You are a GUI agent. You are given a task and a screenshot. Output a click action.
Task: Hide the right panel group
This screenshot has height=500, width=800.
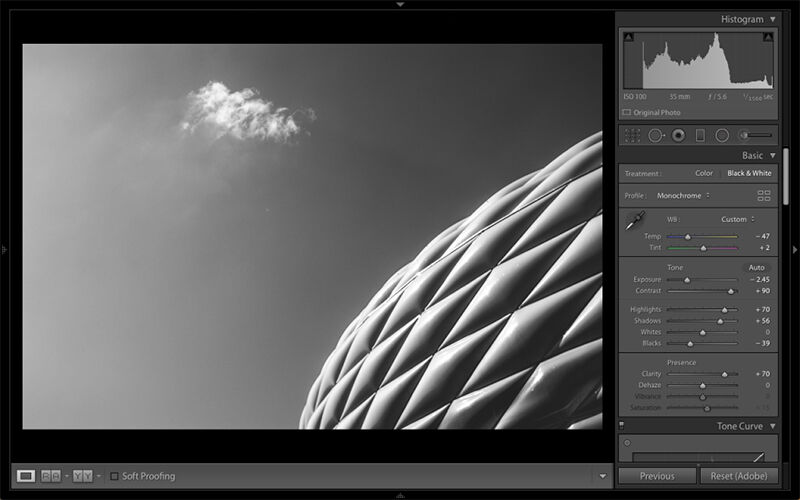(x=795, y=249)
